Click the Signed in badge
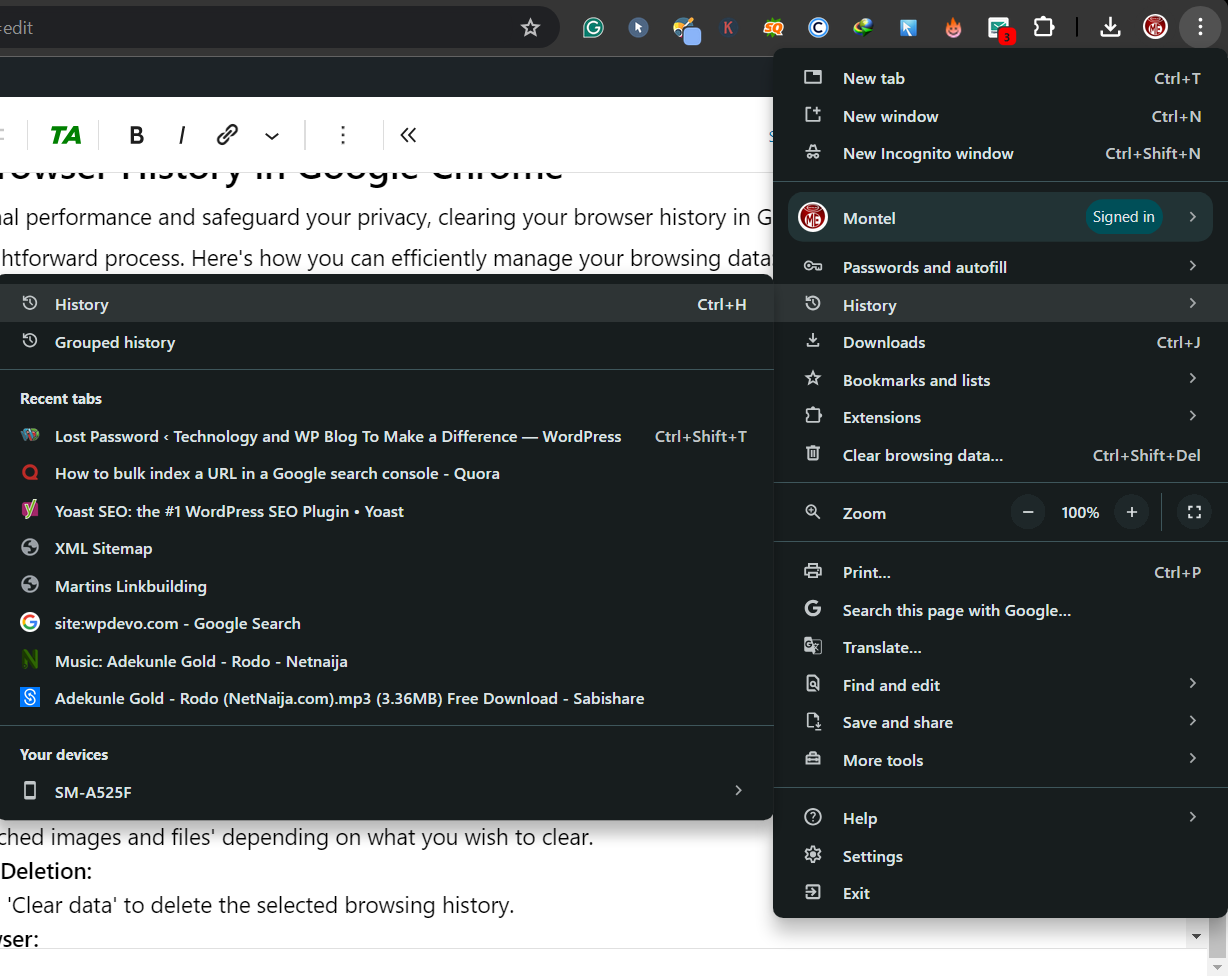The image size is (1228, 976). pos(1123,217)
